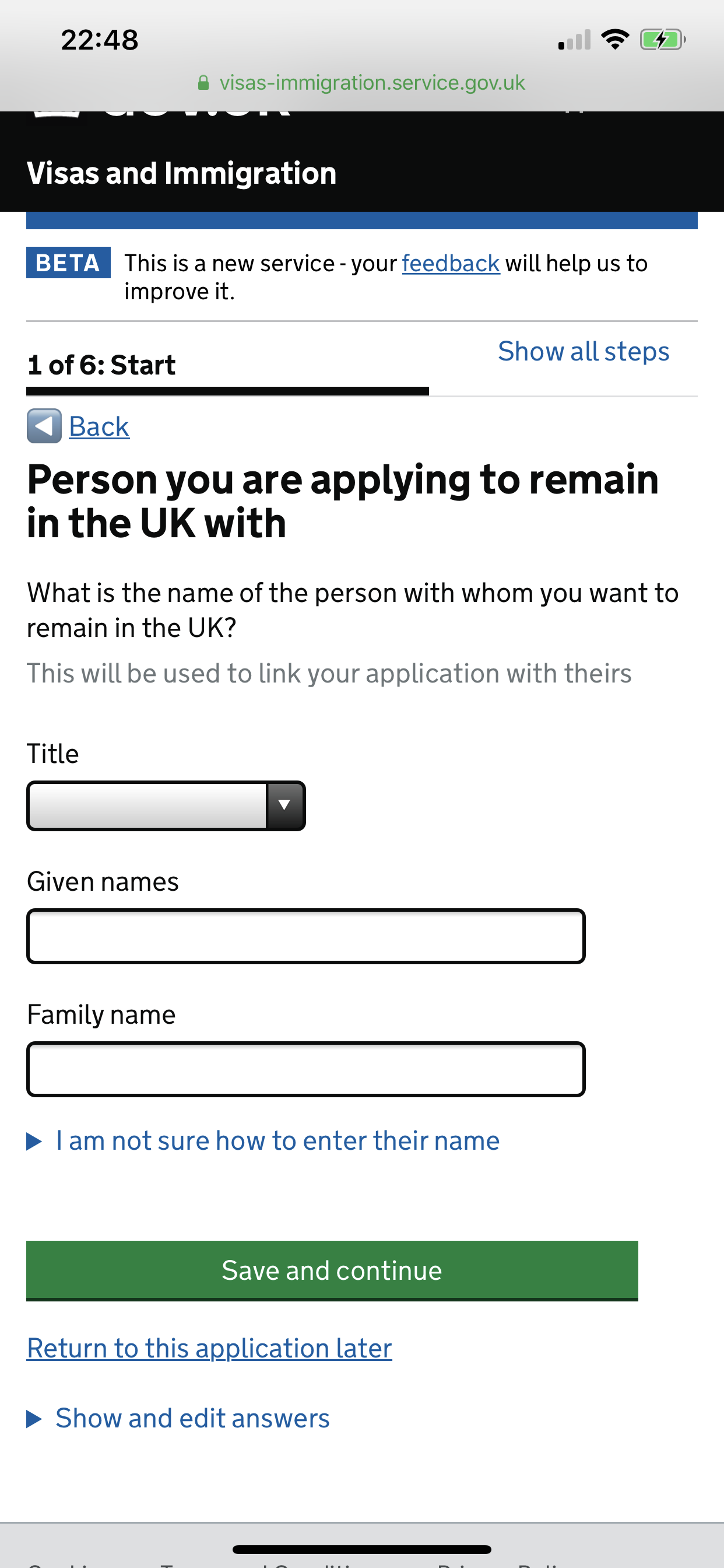The height and width of the screenshot is (1568, 724).
Task: Open the feedback link in beta banner
Action: (x=451, y=264)
